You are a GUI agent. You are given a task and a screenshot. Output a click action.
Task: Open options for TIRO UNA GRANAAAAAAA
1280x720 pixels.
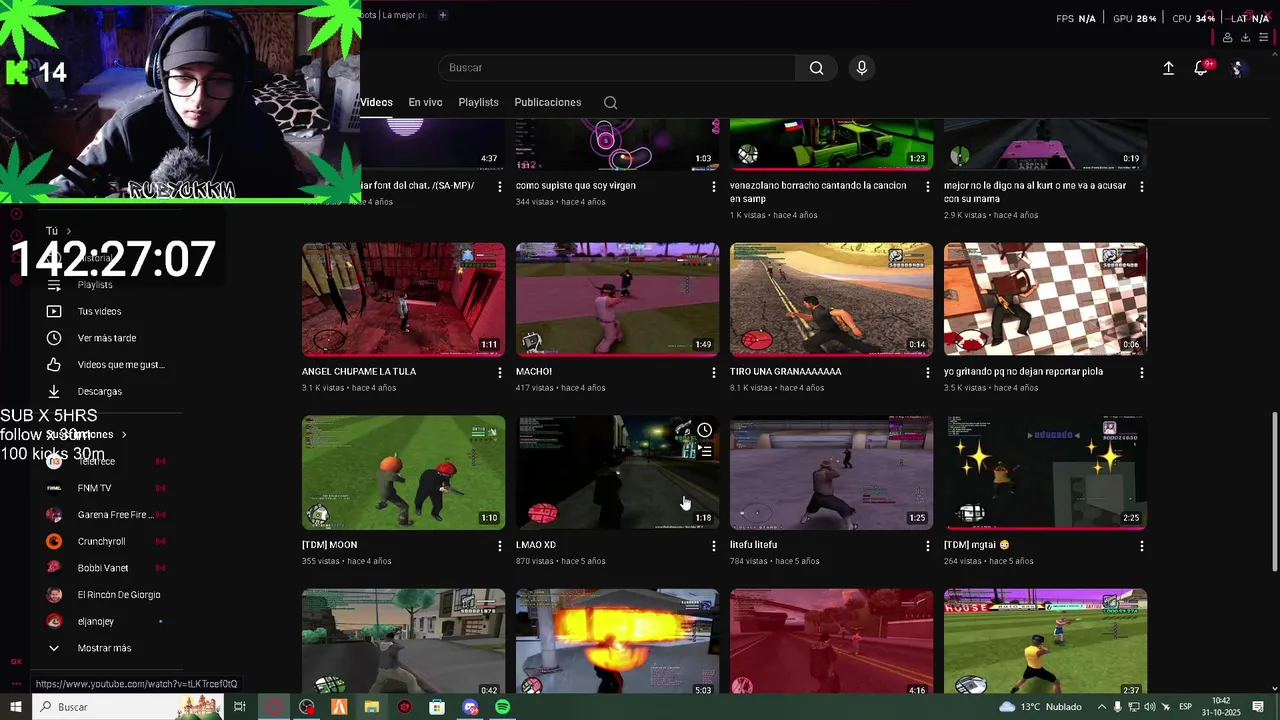(x=928, y=372)
